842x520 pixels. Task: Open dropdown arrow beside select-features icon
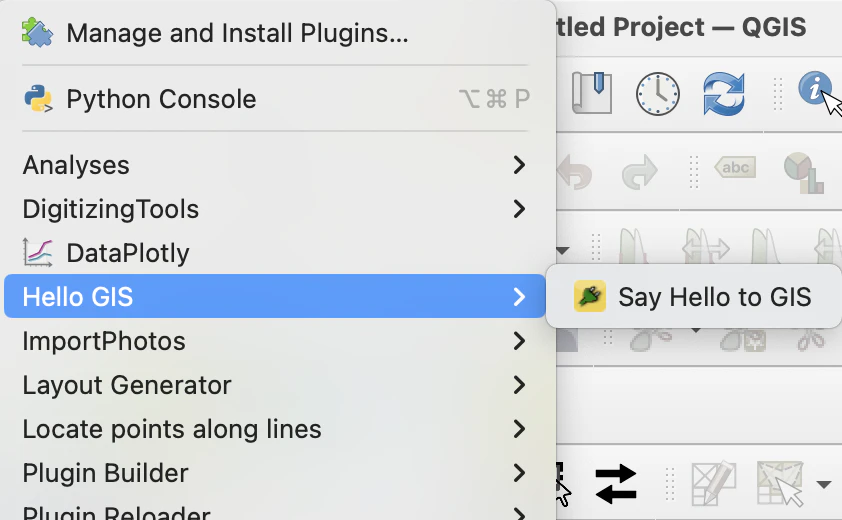[824, 485]
